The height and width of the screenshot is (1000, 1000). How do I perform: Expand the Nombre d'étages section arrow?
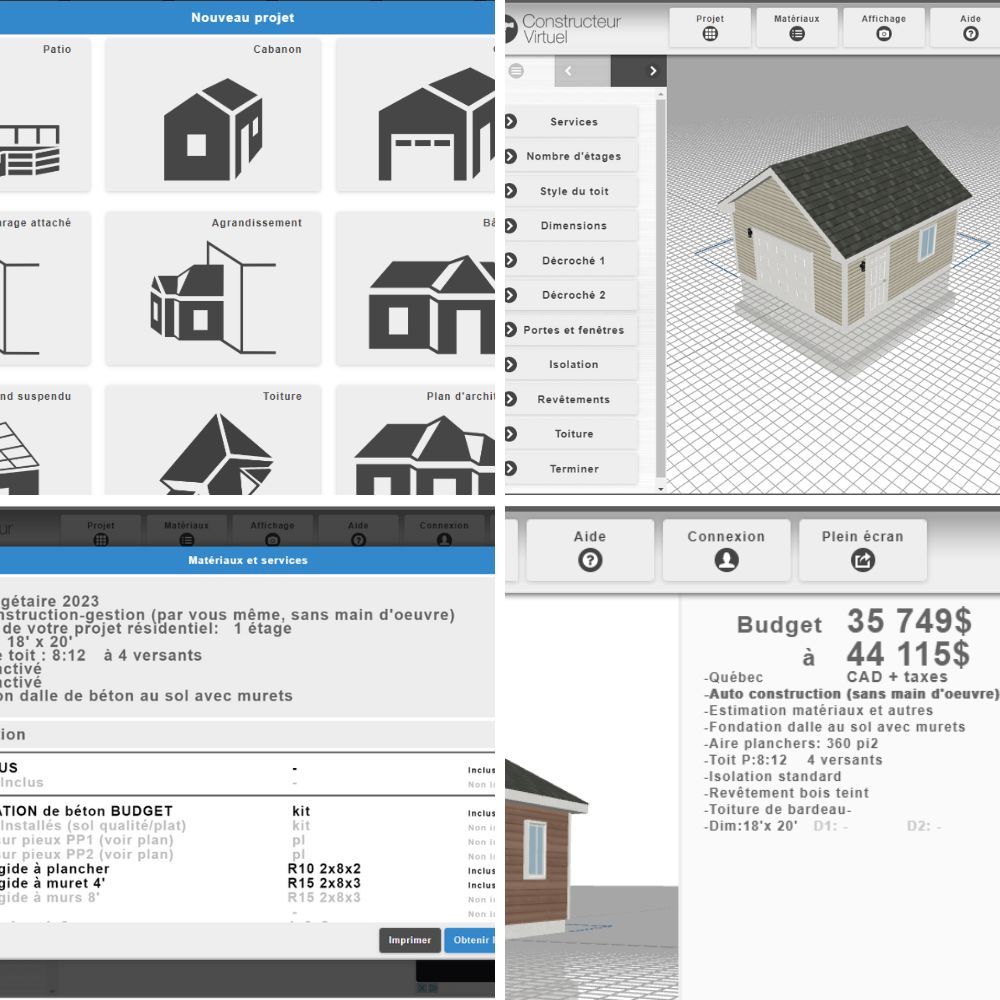511,156
